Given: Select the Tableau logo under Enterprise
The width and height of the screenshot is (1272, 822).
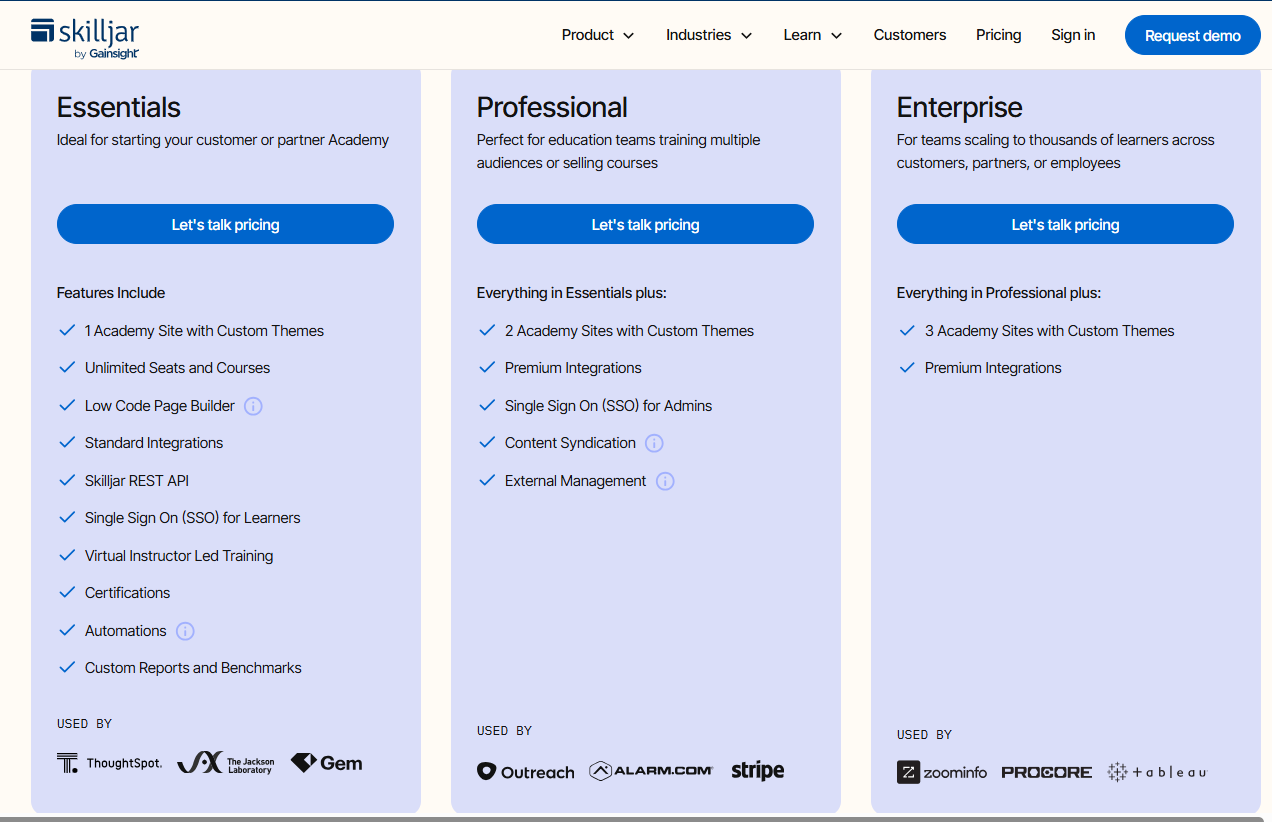Looking at the screenshot, I should tap(1157, 772).
